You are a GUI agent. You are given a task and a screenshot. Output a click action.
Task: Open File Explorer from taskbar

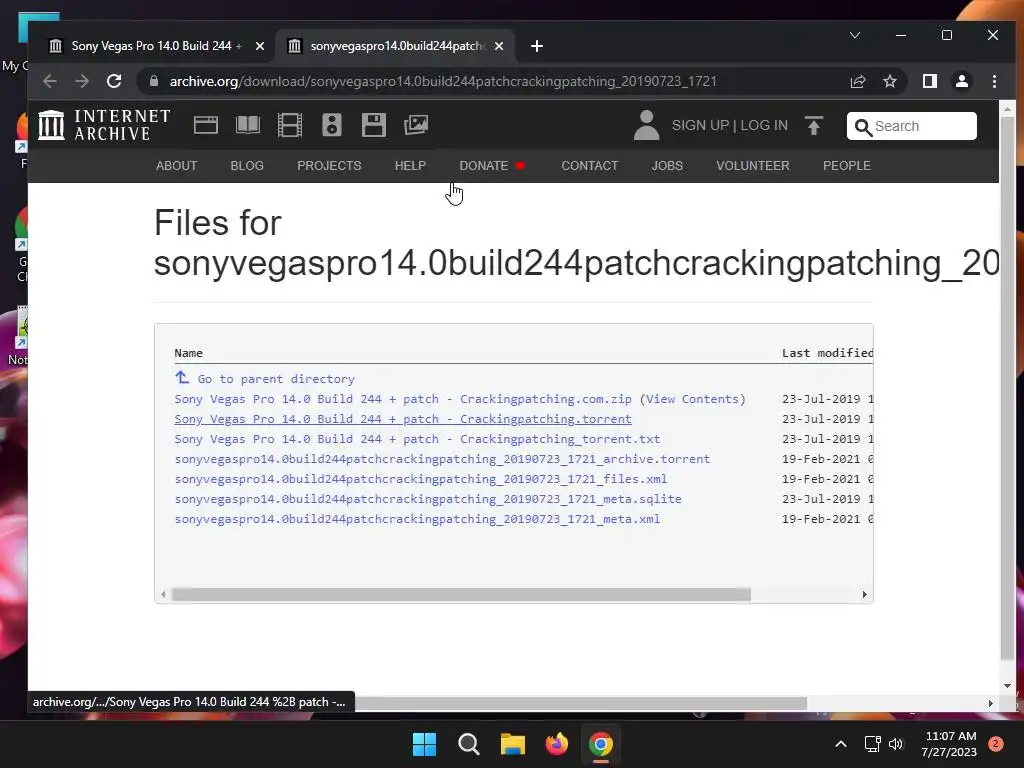click(513, 744)
